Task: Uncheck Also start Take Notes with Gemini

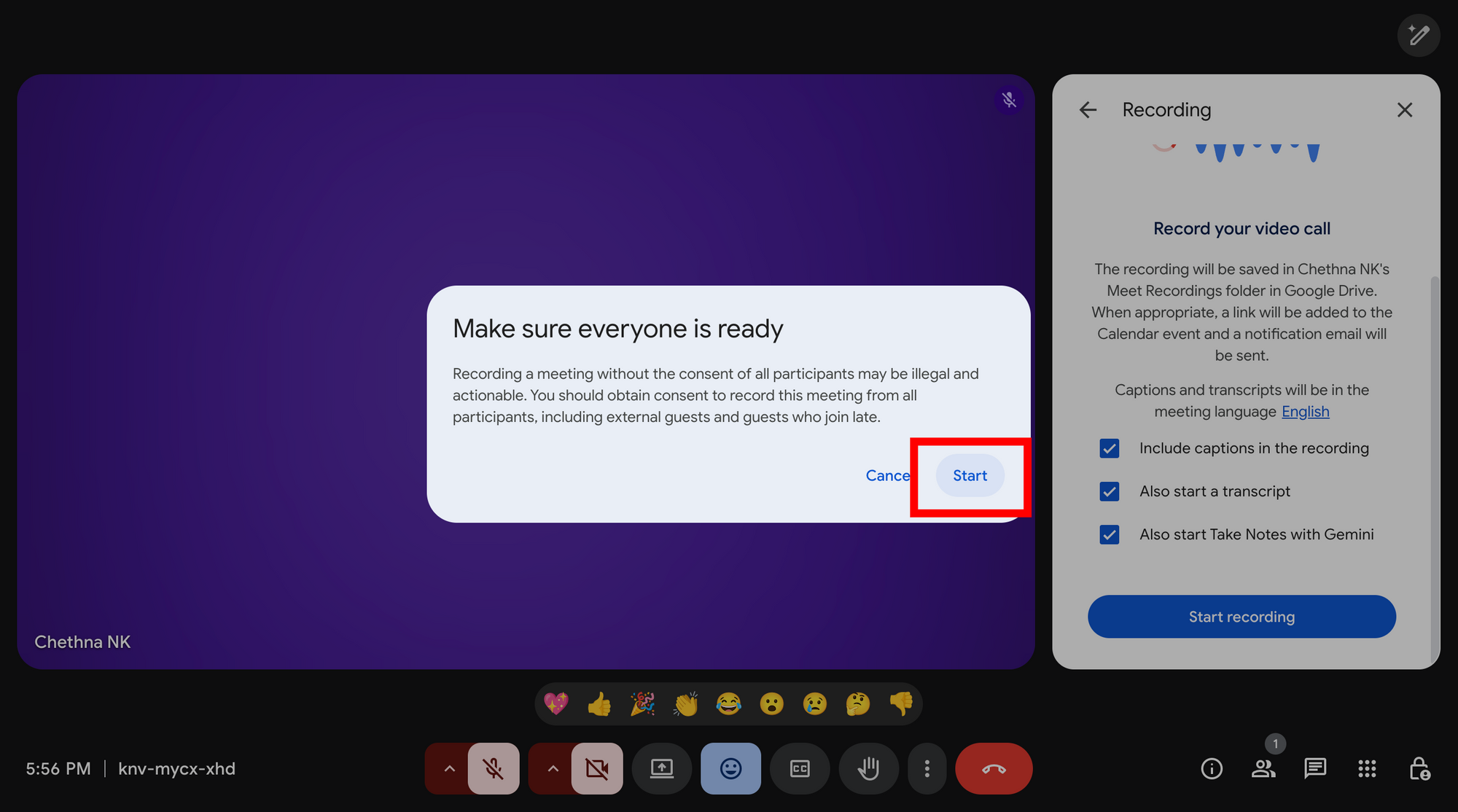Action: coord(1109,534)
